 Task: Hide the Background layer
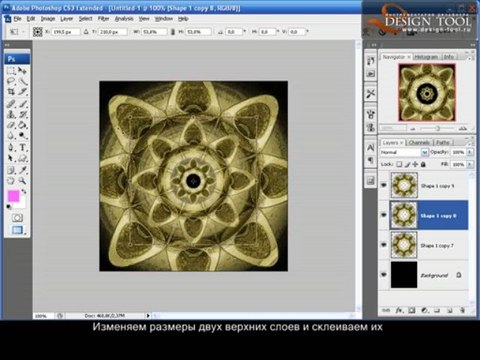384,275
